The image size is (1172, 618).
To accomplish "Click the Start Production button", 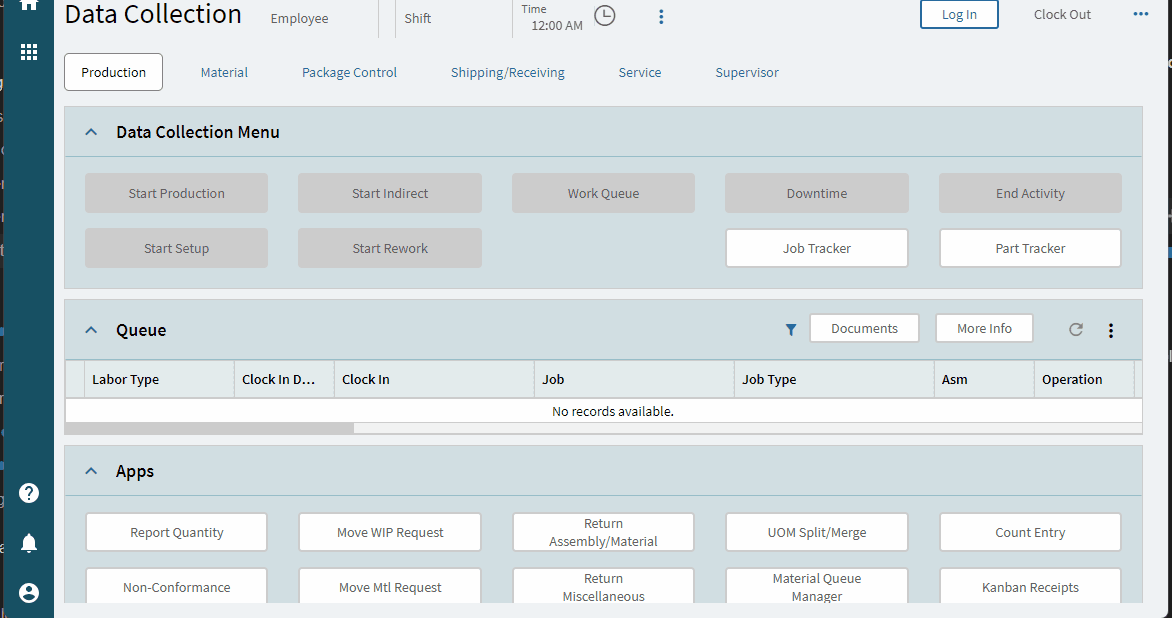I will point(176,194).
